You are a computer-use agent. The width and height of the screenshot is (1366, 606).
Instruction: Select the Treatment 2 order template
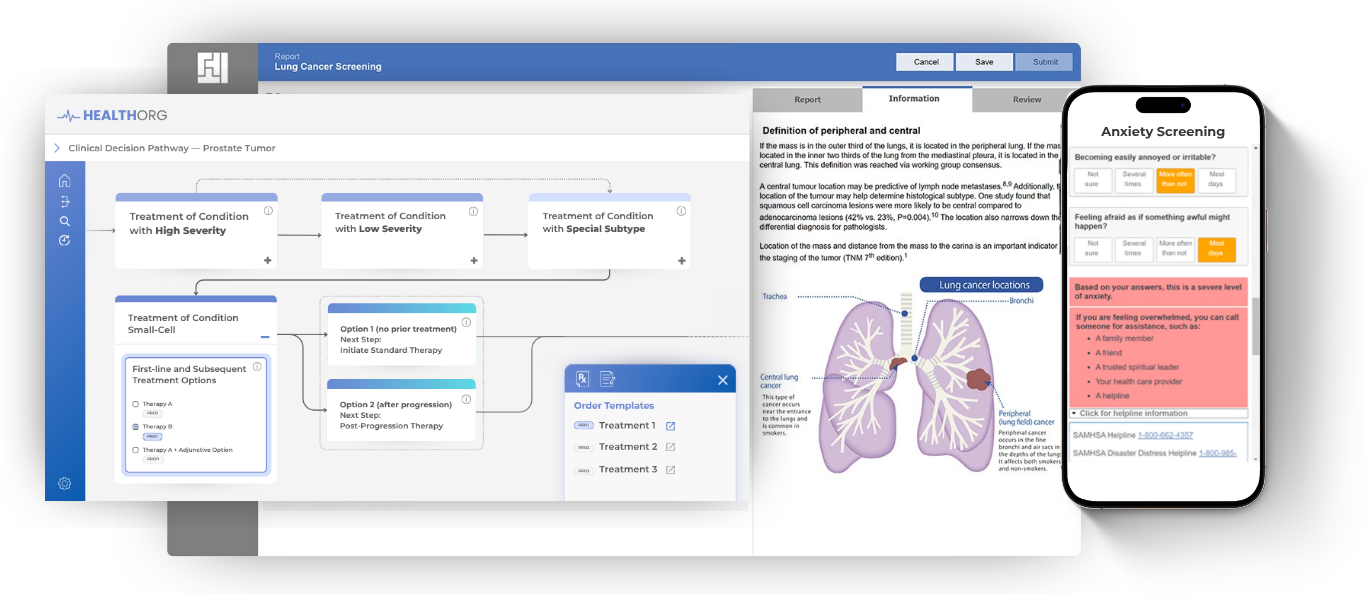(x=626, y=447)
